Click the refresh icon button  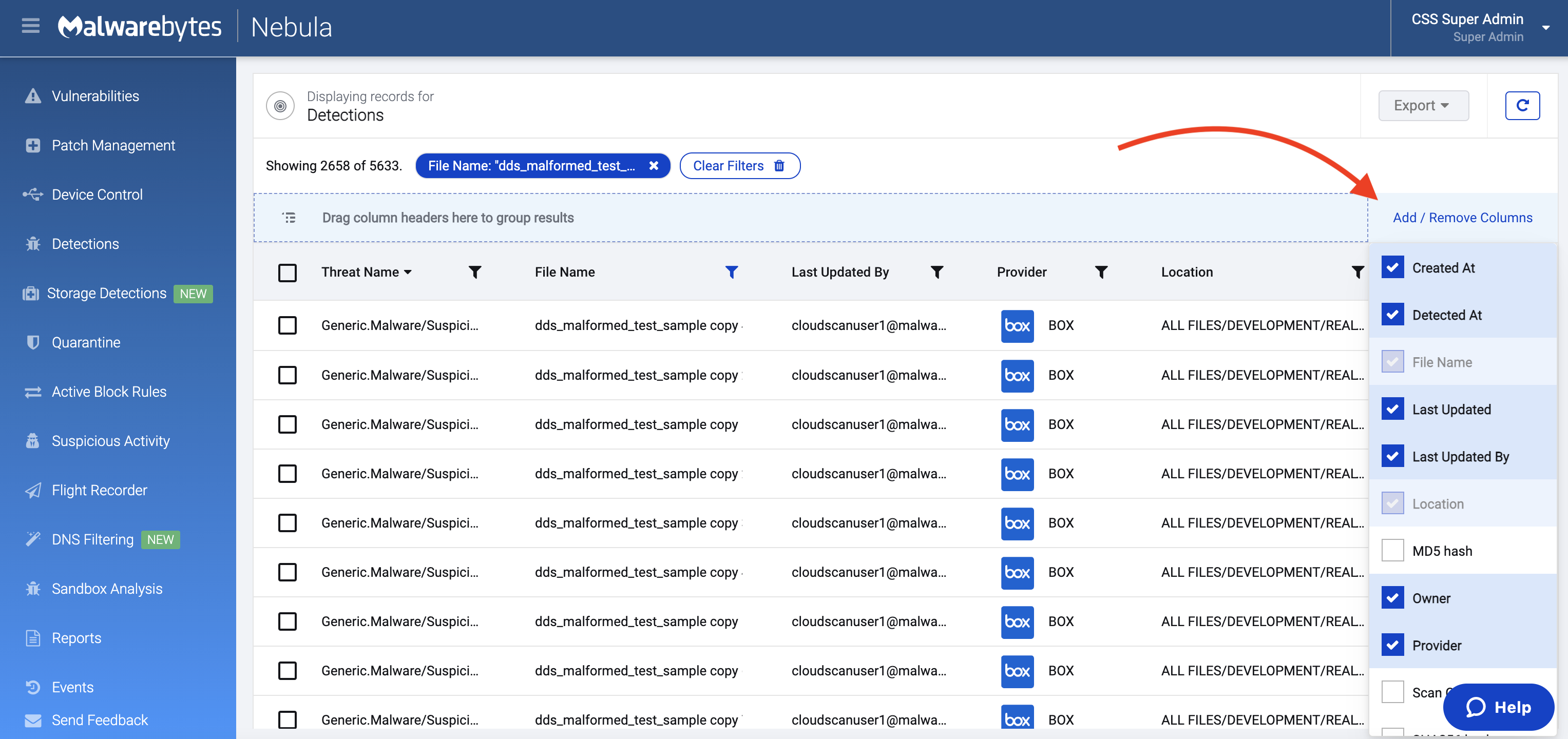(x=1522, y=105)
